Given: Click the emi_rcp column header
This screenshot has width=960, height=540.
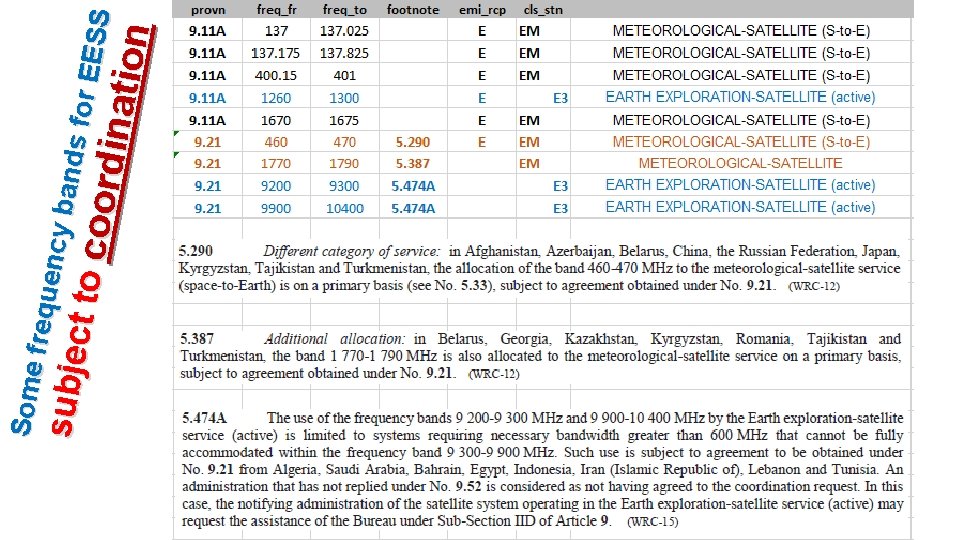Looking at the screenshot, I should coord(482,10).
